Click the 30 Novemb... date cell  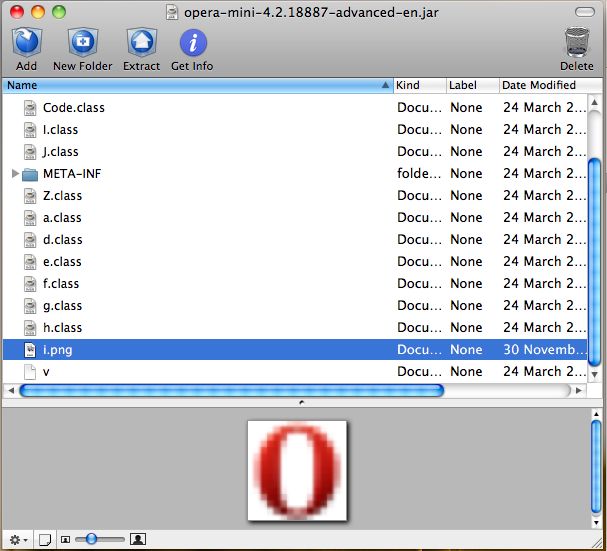click(544, 350)
